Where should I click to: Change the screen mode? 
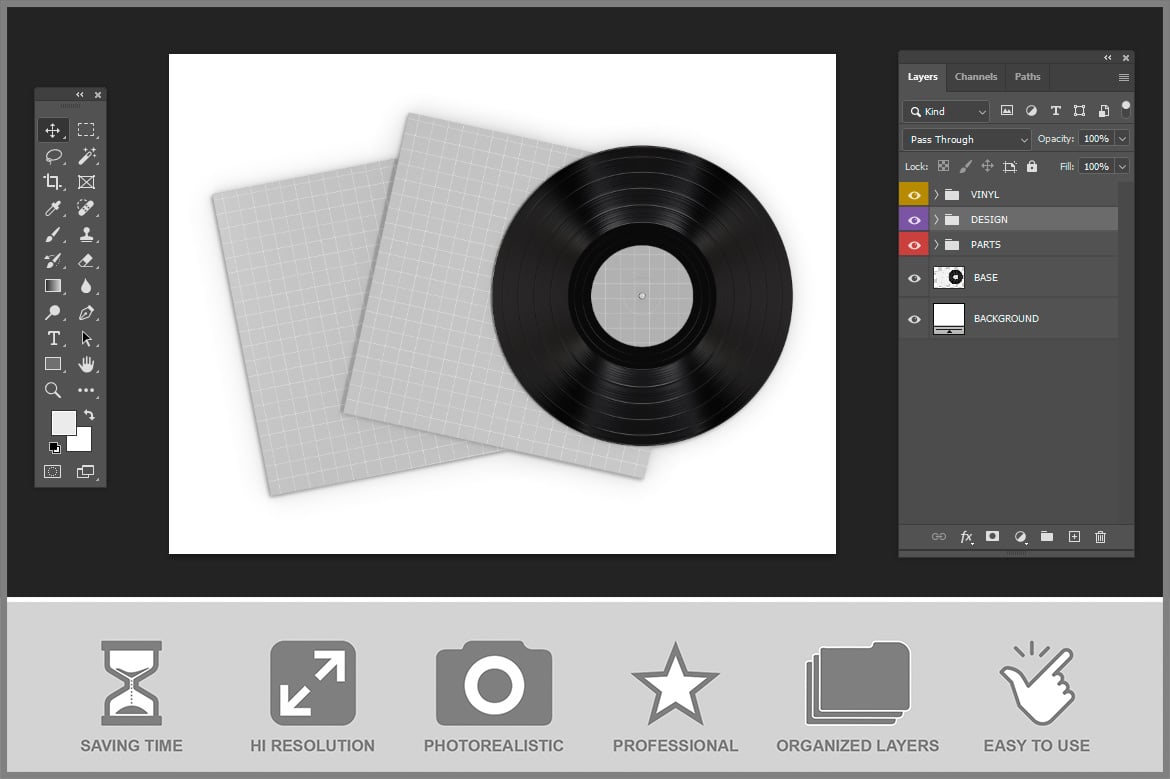[x=86, y=472]
